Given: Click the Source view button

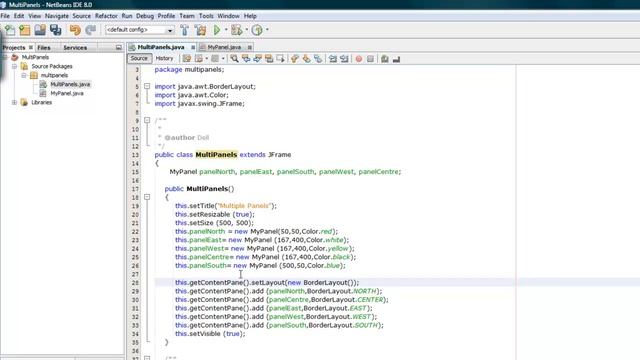Looking at the screenshot, I should 139,58.
